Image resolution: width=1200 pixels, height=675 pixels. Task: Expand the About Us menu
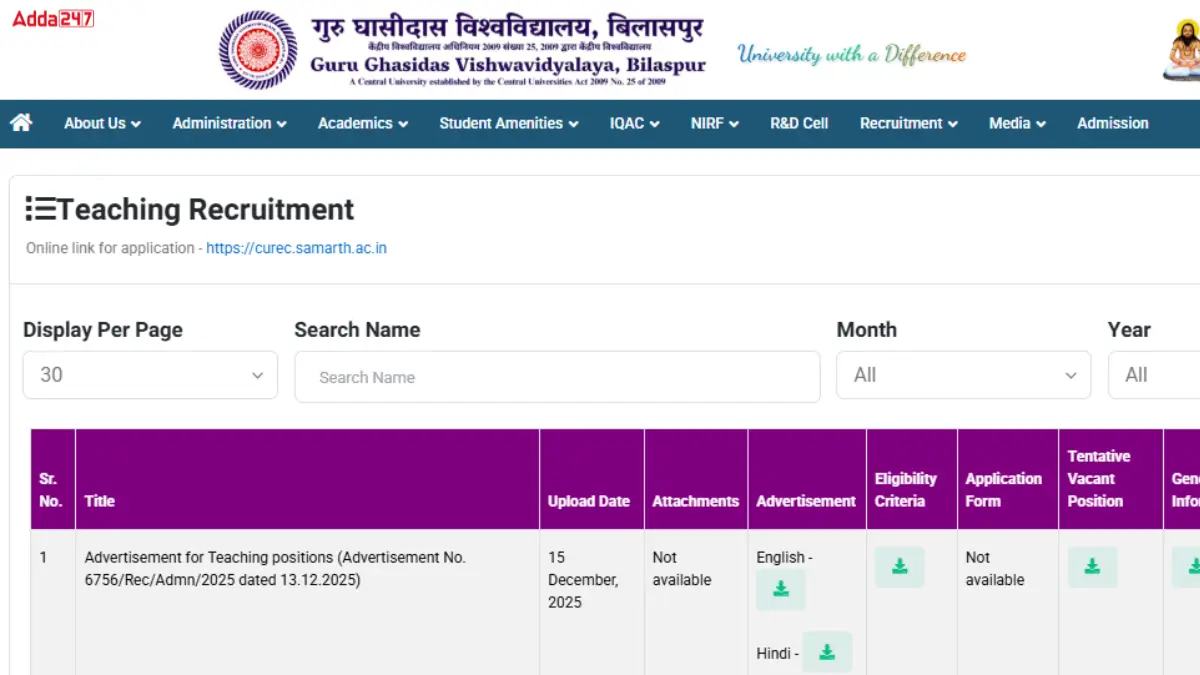tap(102, 123)
